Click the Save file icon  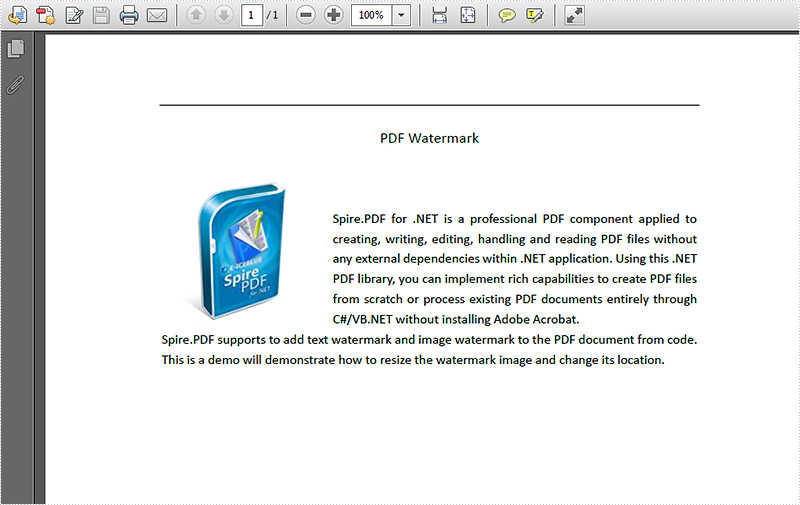tap(101, 15)
